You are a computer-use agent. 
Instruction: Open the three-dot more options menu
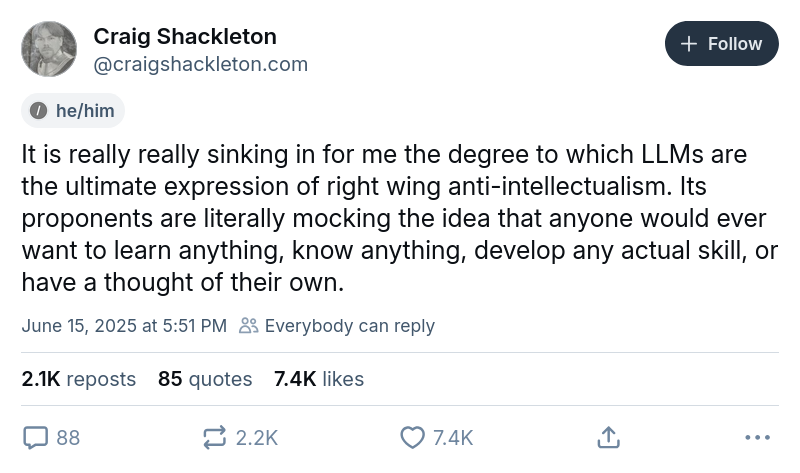pyautogui.click(x=758, y=437)
